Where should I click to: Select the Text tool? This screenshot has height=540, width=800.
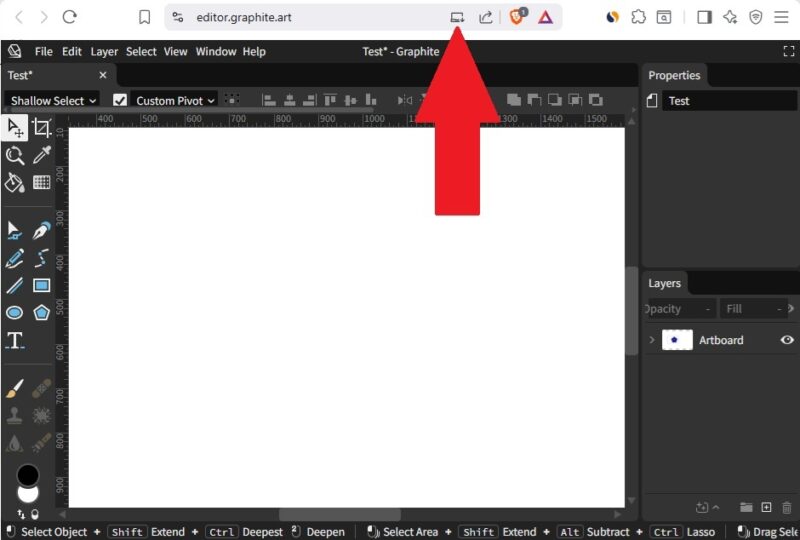tap(15, 340)
